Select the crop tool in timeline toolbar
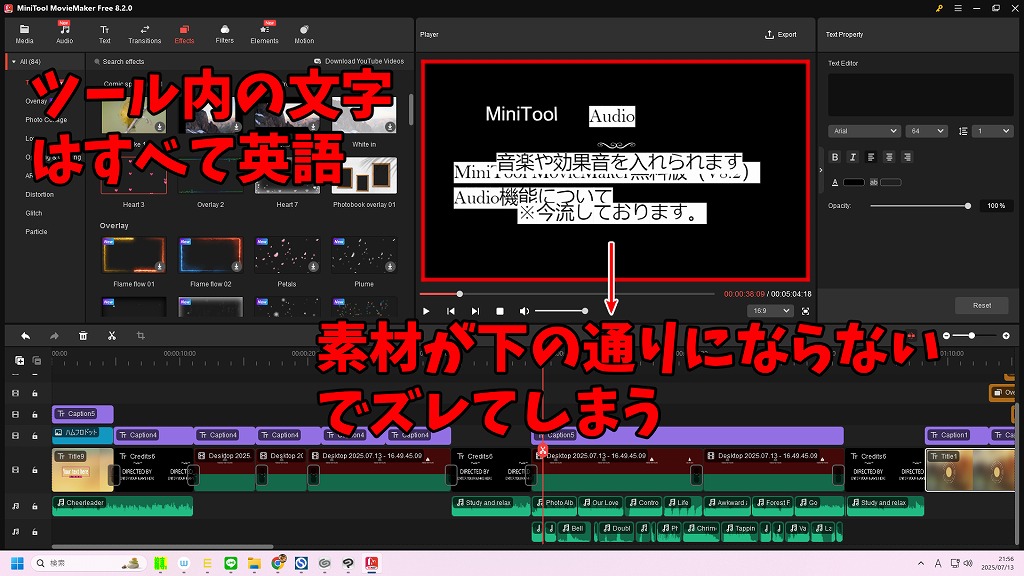Image resolution: width=1024 pixels, height=576 pixels. click(x=140, y=336)
